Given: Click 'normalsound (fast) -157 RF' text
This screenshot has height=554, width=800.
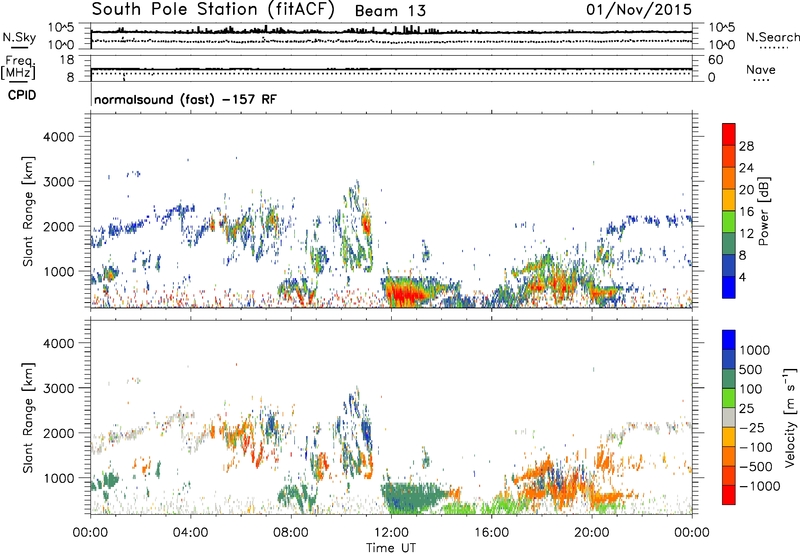Looking at the screenshot, I should (x=185, y=99).
